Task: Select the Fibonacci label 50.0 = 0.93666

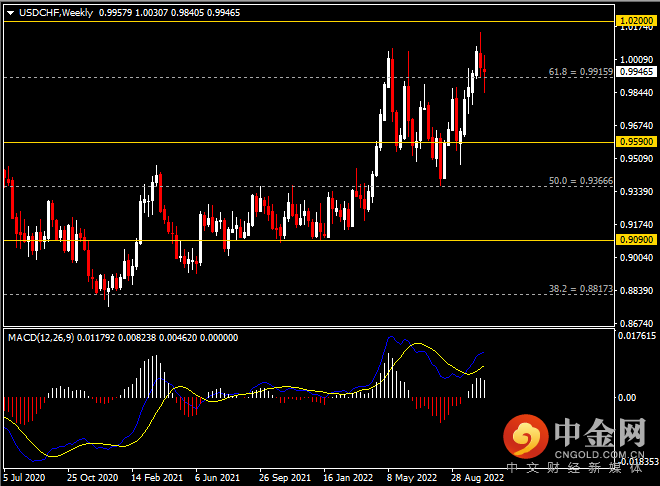Action: [x=581, y=181]
